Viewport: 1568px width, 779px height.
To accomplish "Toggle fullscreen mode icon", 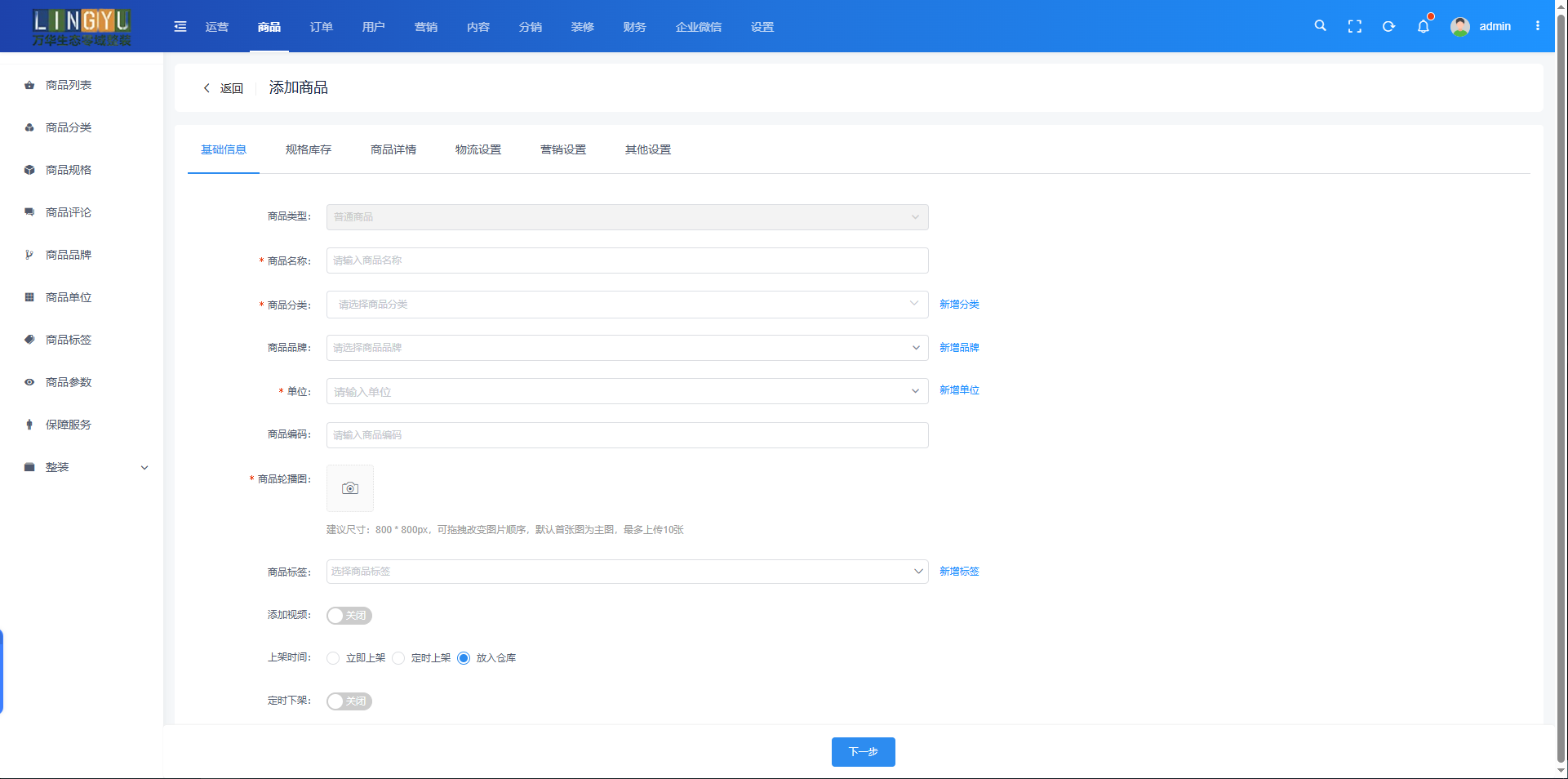I will [1355, 26].
